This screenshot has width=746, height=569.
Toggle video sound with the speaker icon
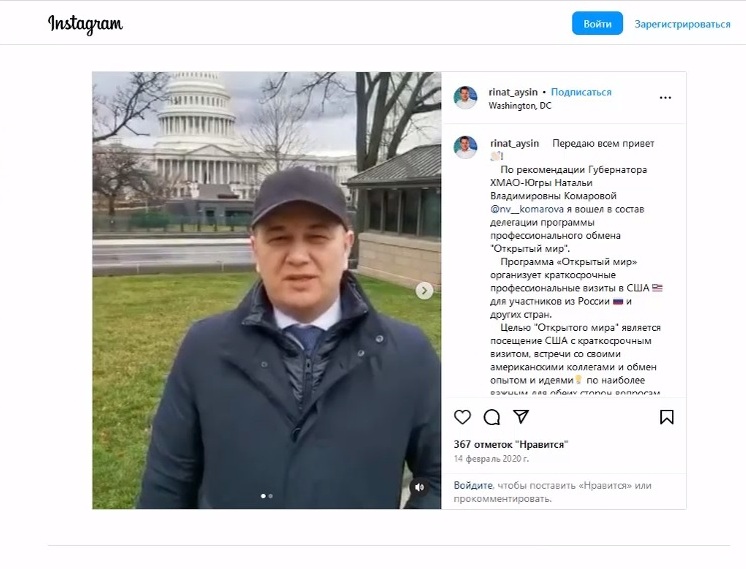[419, 487]
